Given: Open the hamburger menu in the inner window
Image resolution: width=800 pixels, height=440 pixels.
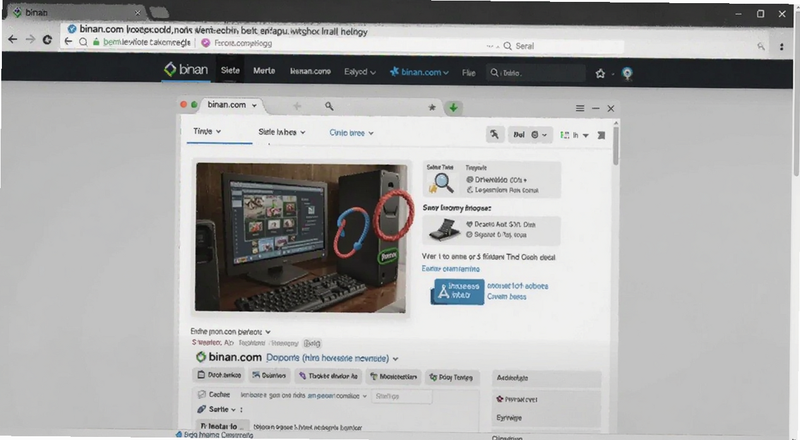Looking at the screenshot, I should (x=580, y=108).
